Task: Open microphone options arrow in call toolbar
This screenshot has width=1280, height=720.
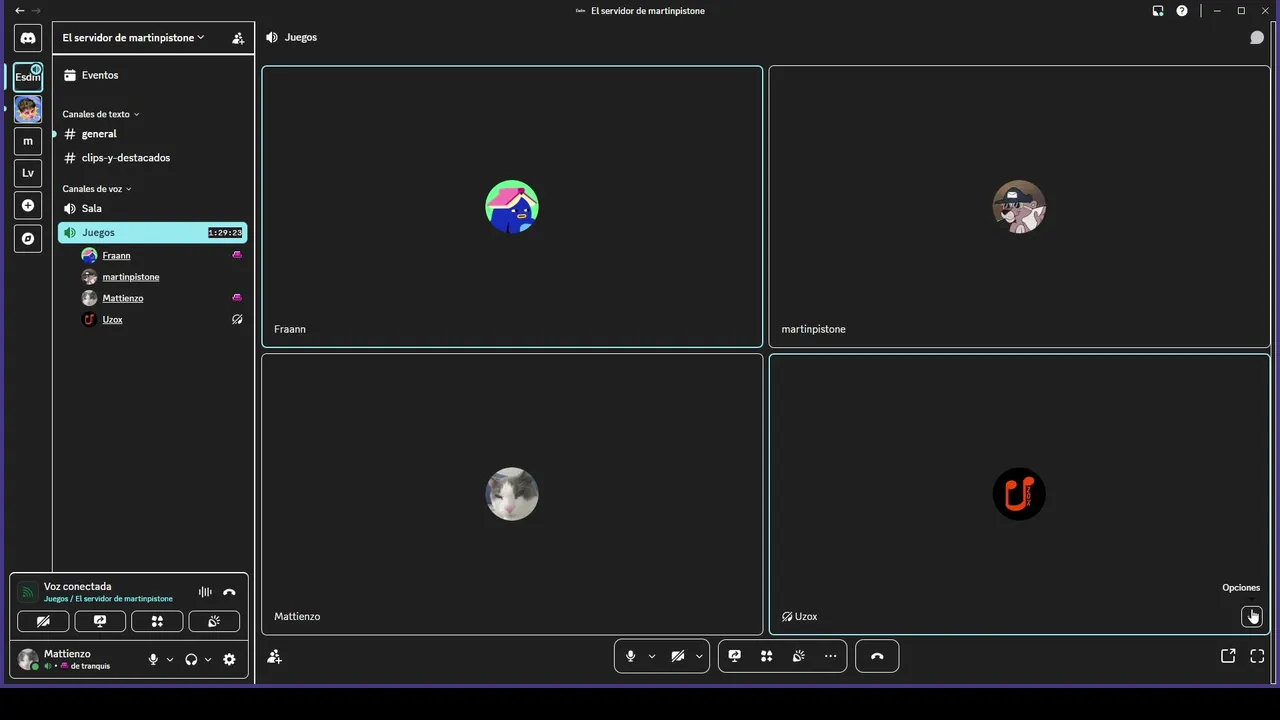Action: (652, 656)
